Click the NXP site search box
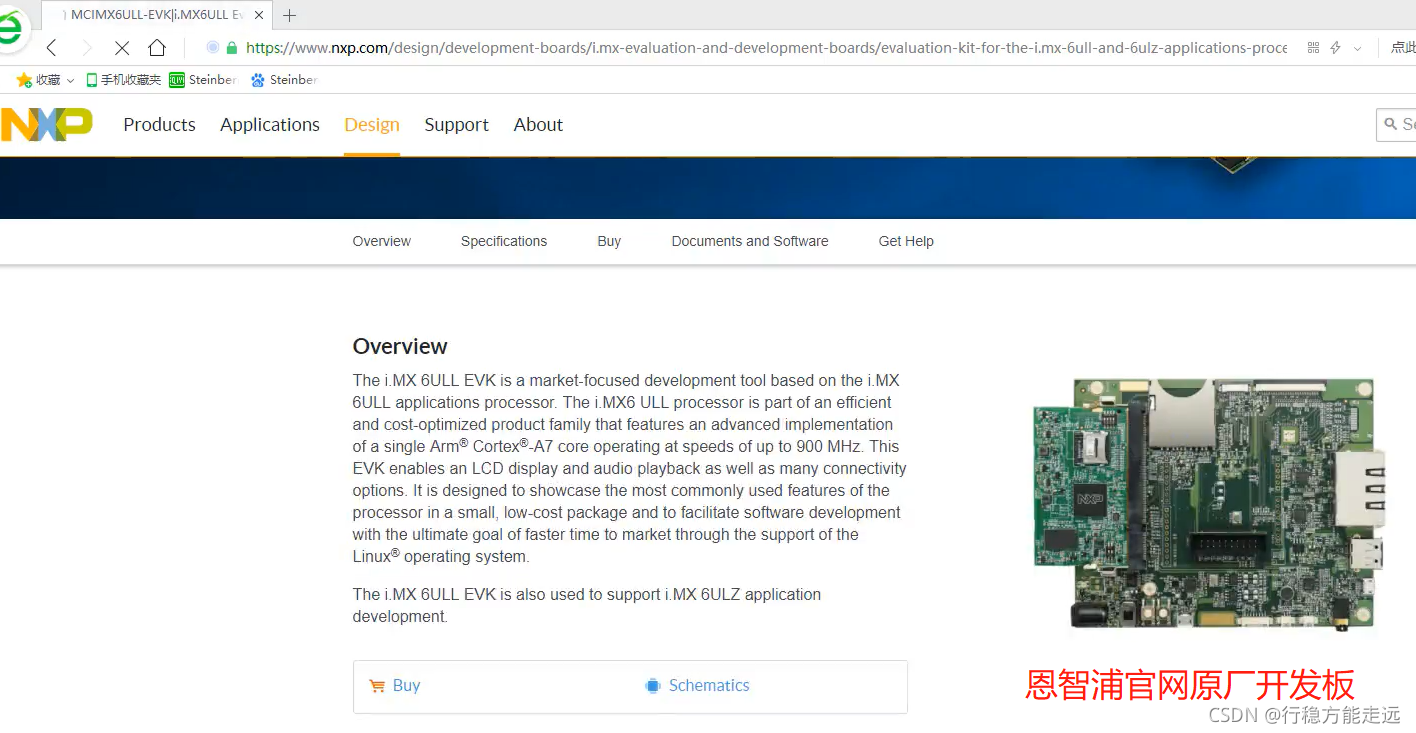Viewport: 1416px width, 733px height. coord(1398,124)
